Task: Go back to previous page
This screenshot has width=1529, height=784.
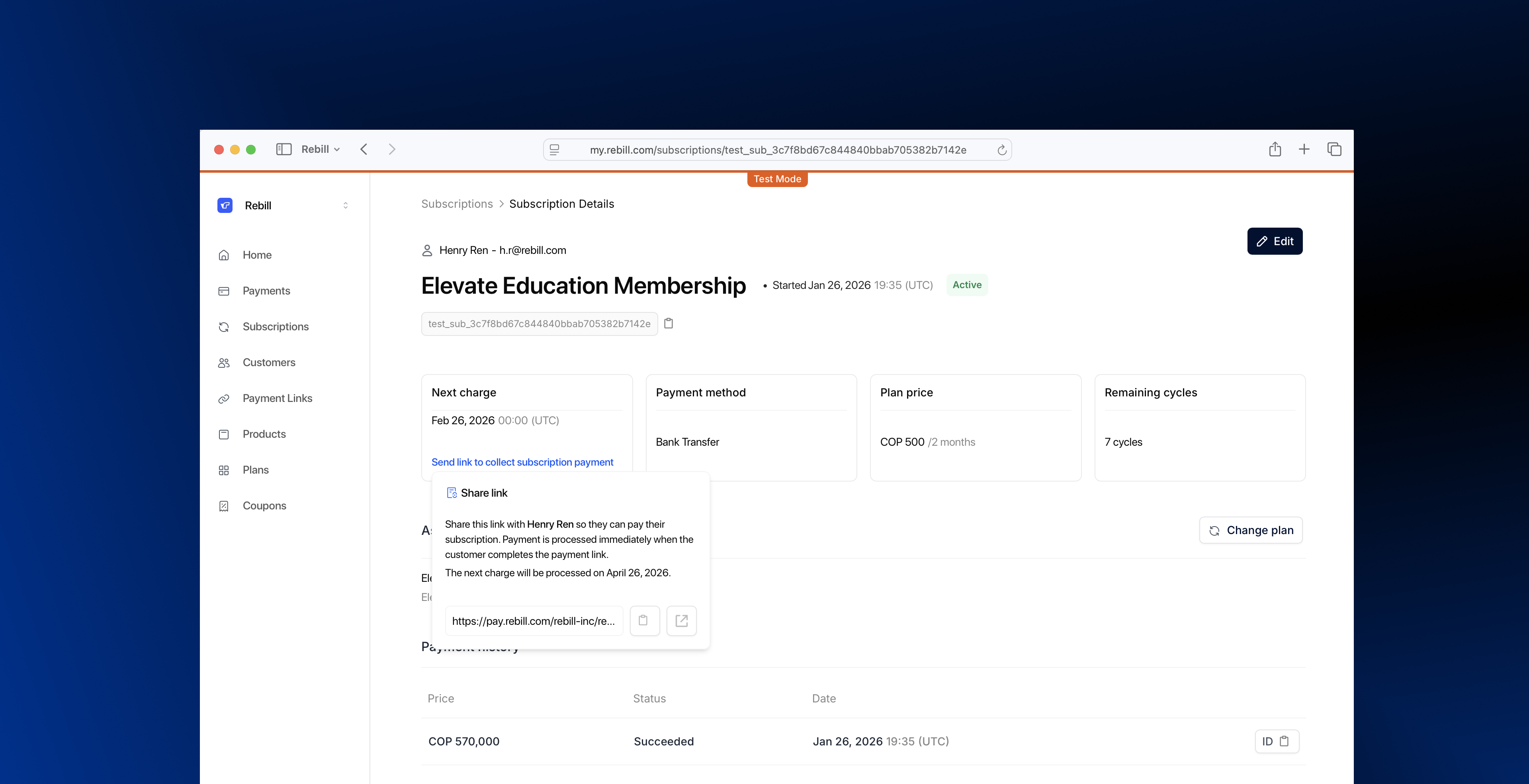Action: 364,150
